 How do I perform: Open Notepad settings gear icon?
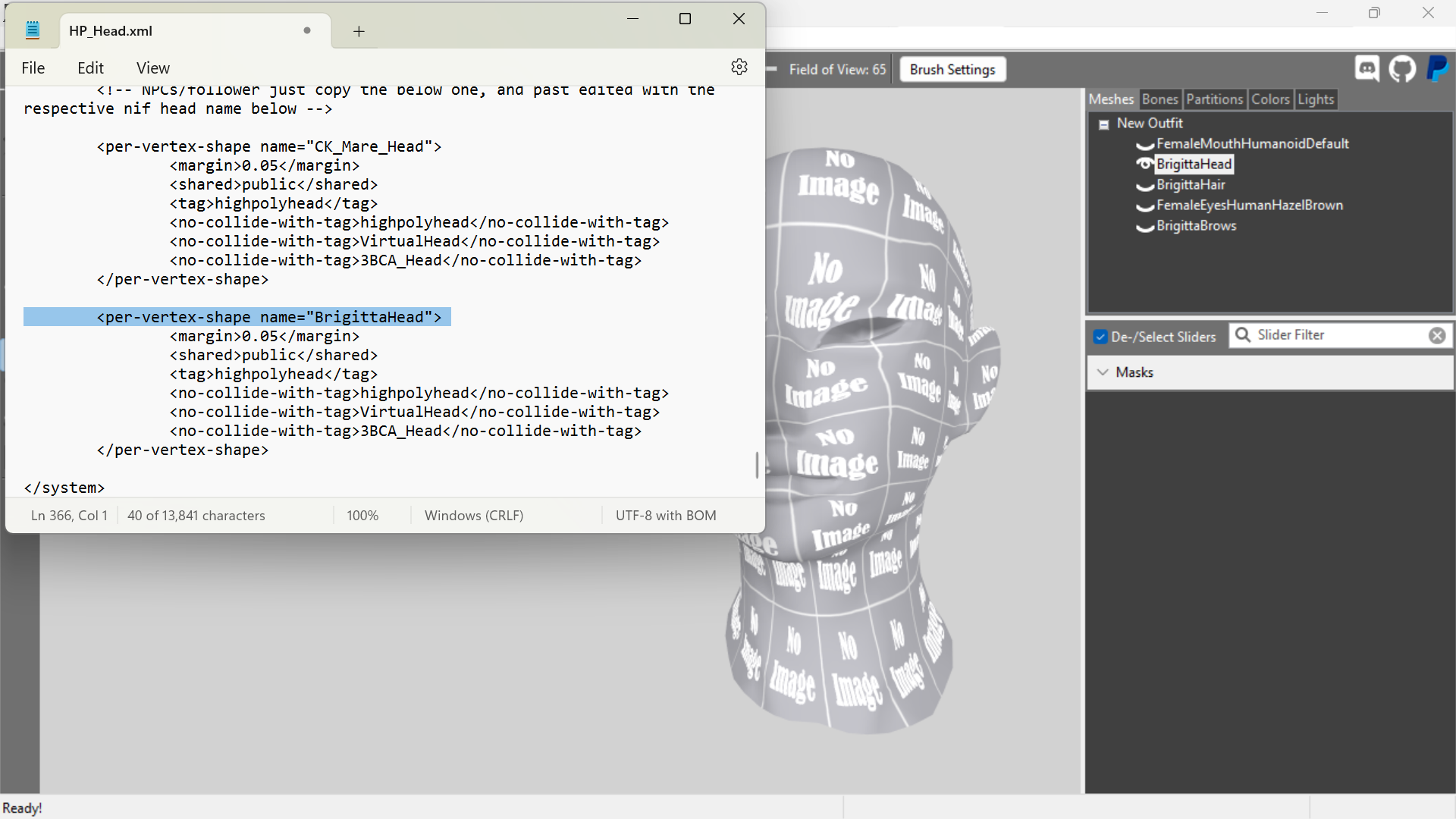[739, 67]
